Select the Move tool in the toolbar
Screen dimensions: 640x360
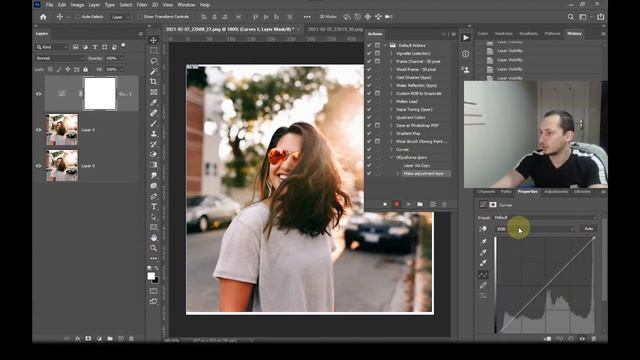point(153,40)
